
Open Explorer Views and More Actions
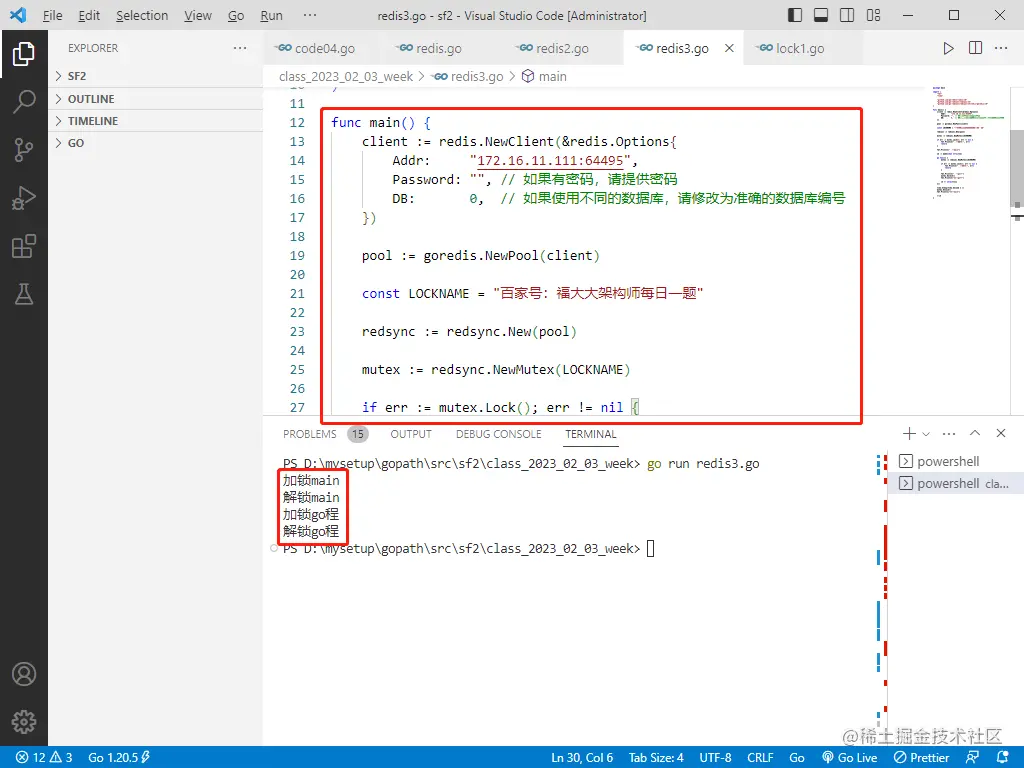[240, 48]
